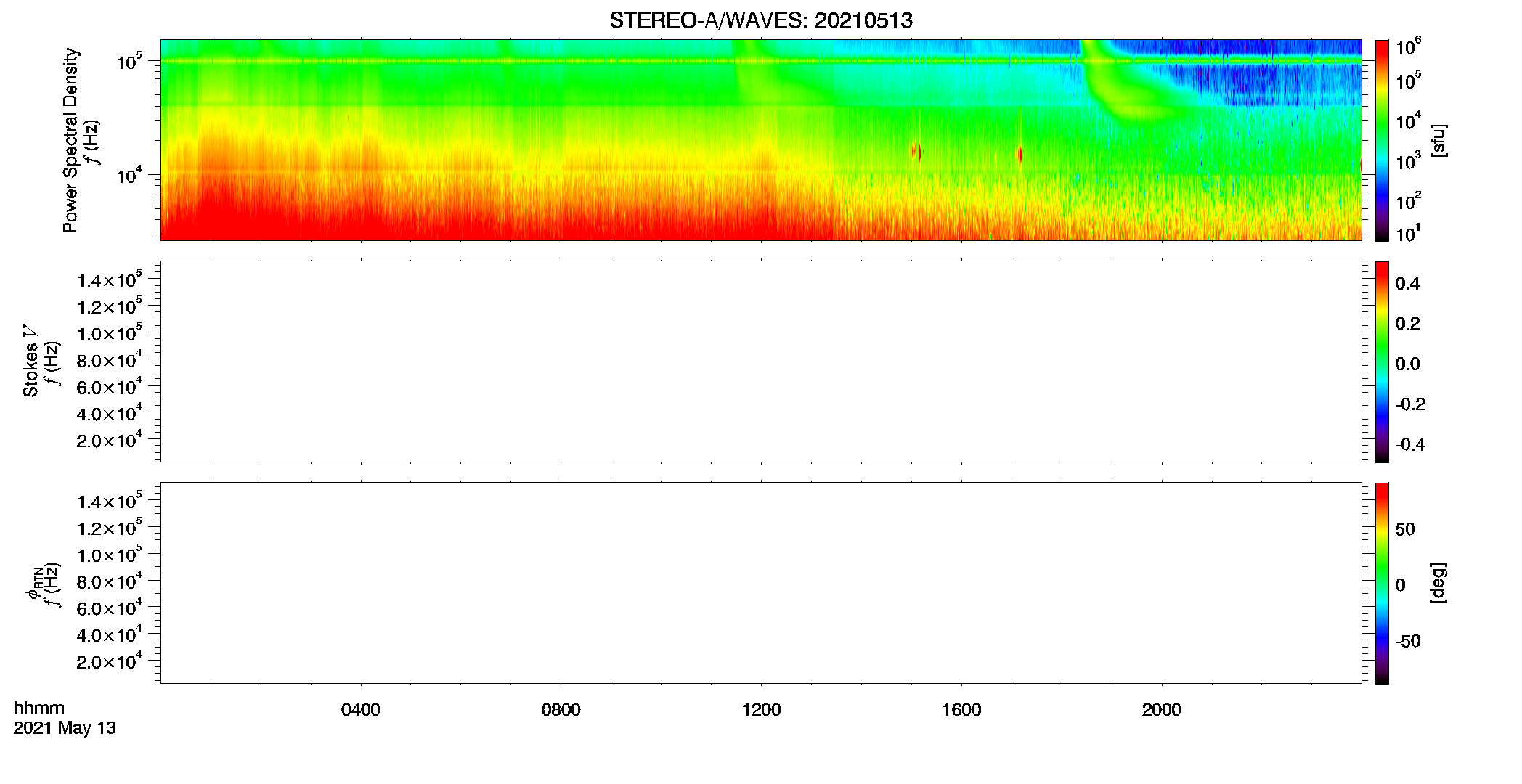1522x784 pixels.
Task: Click 6.0×10^4 tick on Stokes V axis
Action: 110,386
